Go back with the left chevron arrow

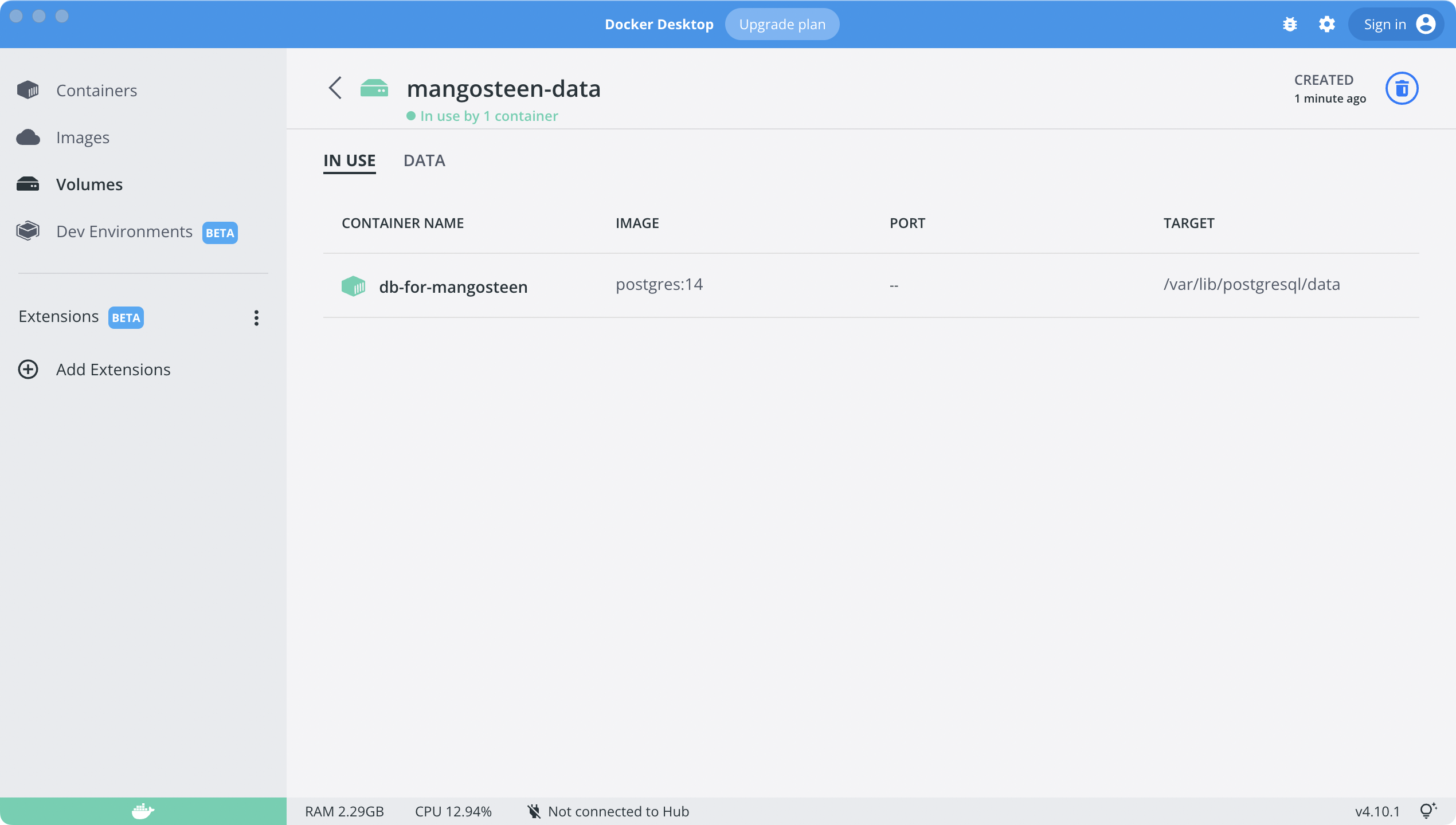335,88
